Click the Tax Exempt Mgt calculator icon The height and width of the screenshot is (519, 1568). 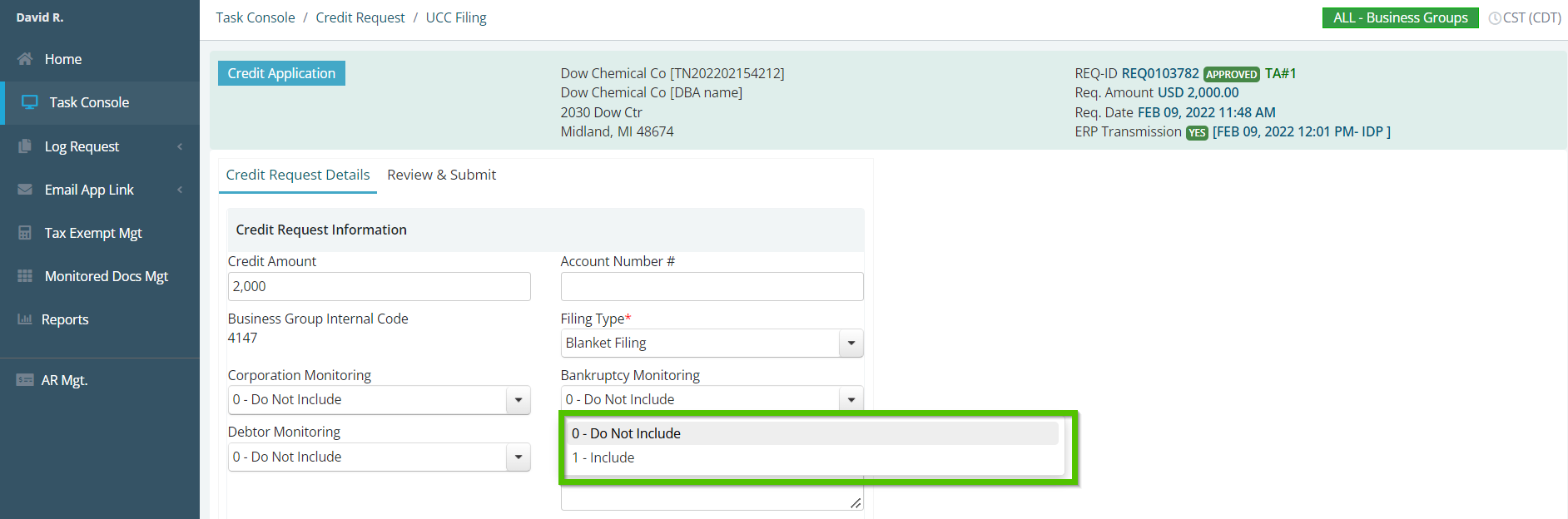pyautogui.click(x=25, y=233)
